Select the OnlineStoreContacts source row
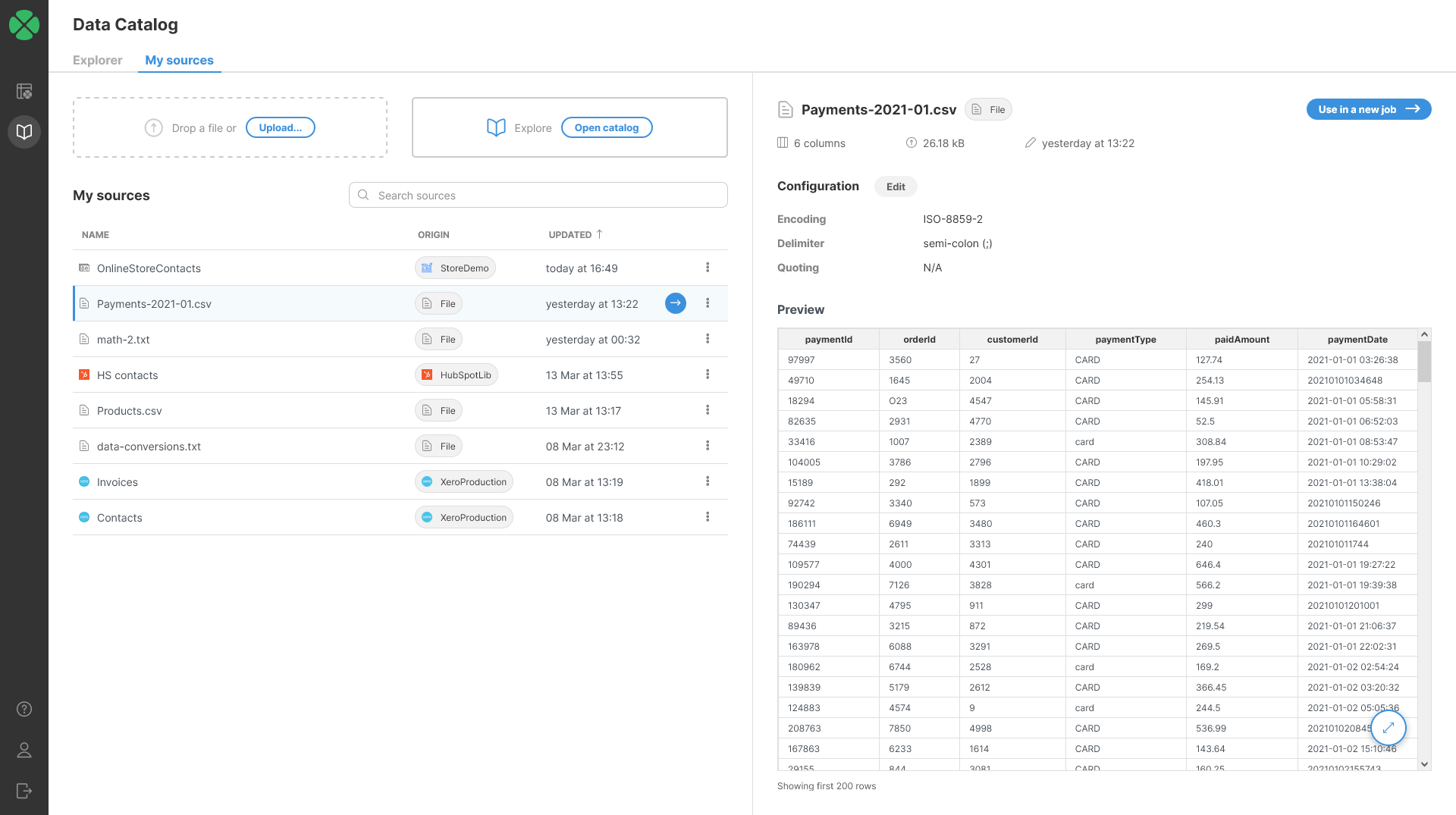 pos(400,268)
